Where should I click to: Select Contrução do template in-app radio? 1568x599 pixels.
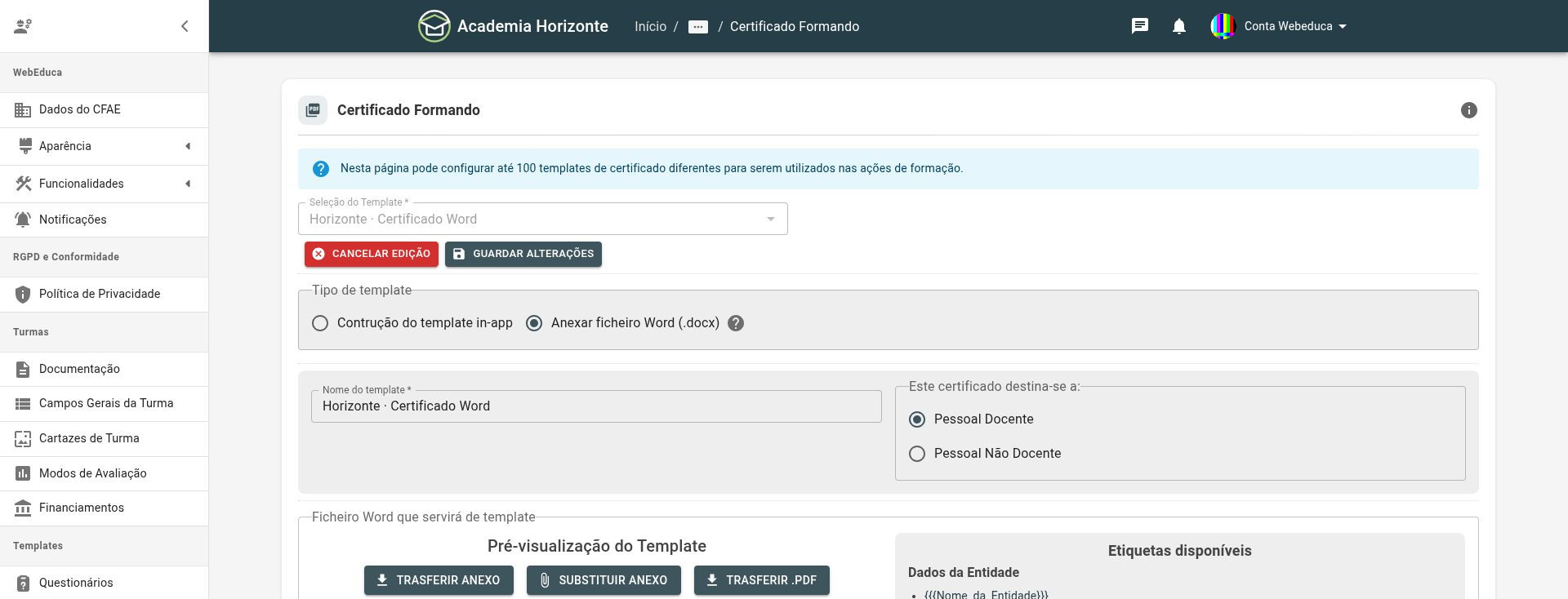click(320, 323)
